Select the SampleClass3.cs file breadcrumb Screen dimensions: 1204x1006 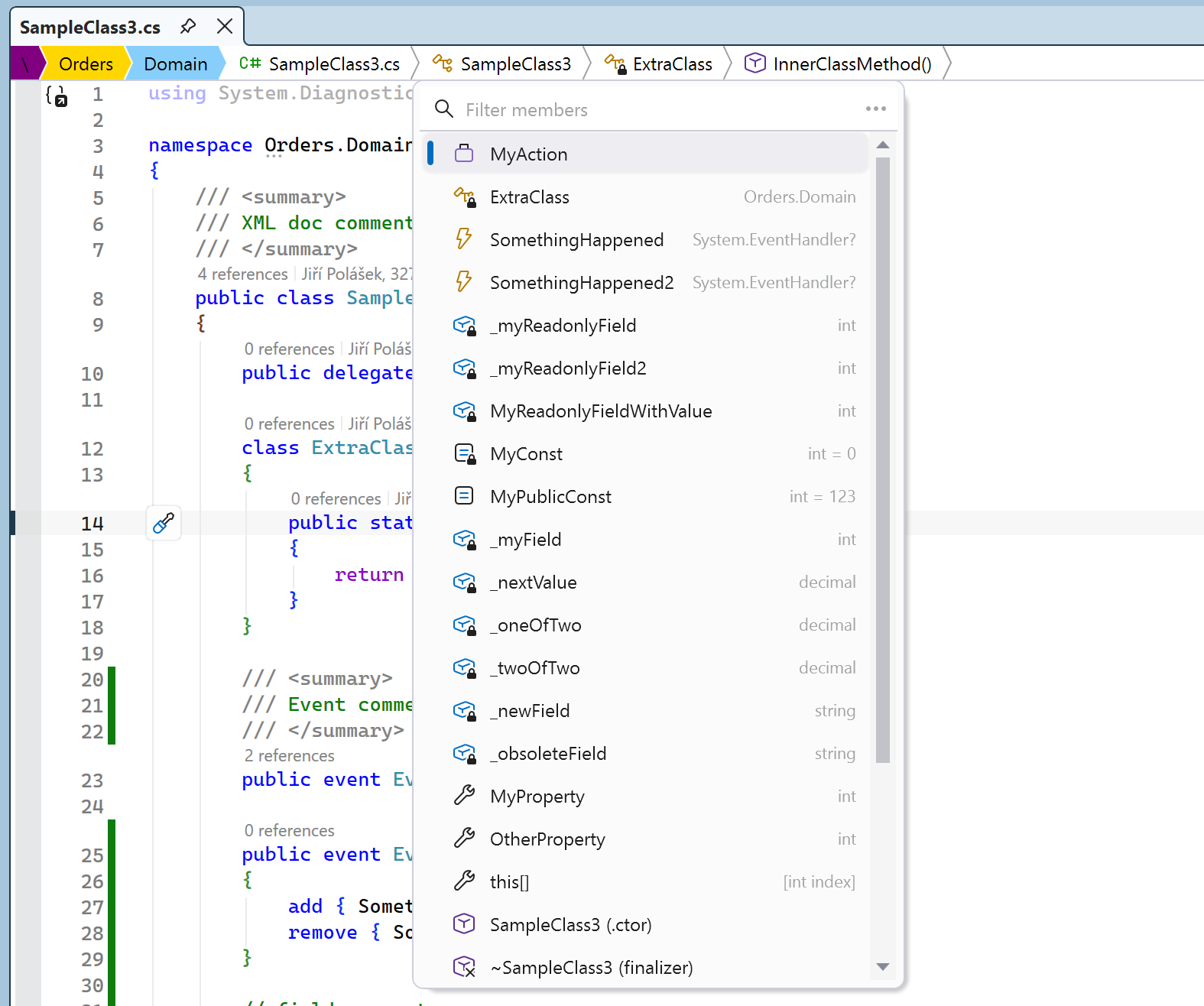pos(320,63)
